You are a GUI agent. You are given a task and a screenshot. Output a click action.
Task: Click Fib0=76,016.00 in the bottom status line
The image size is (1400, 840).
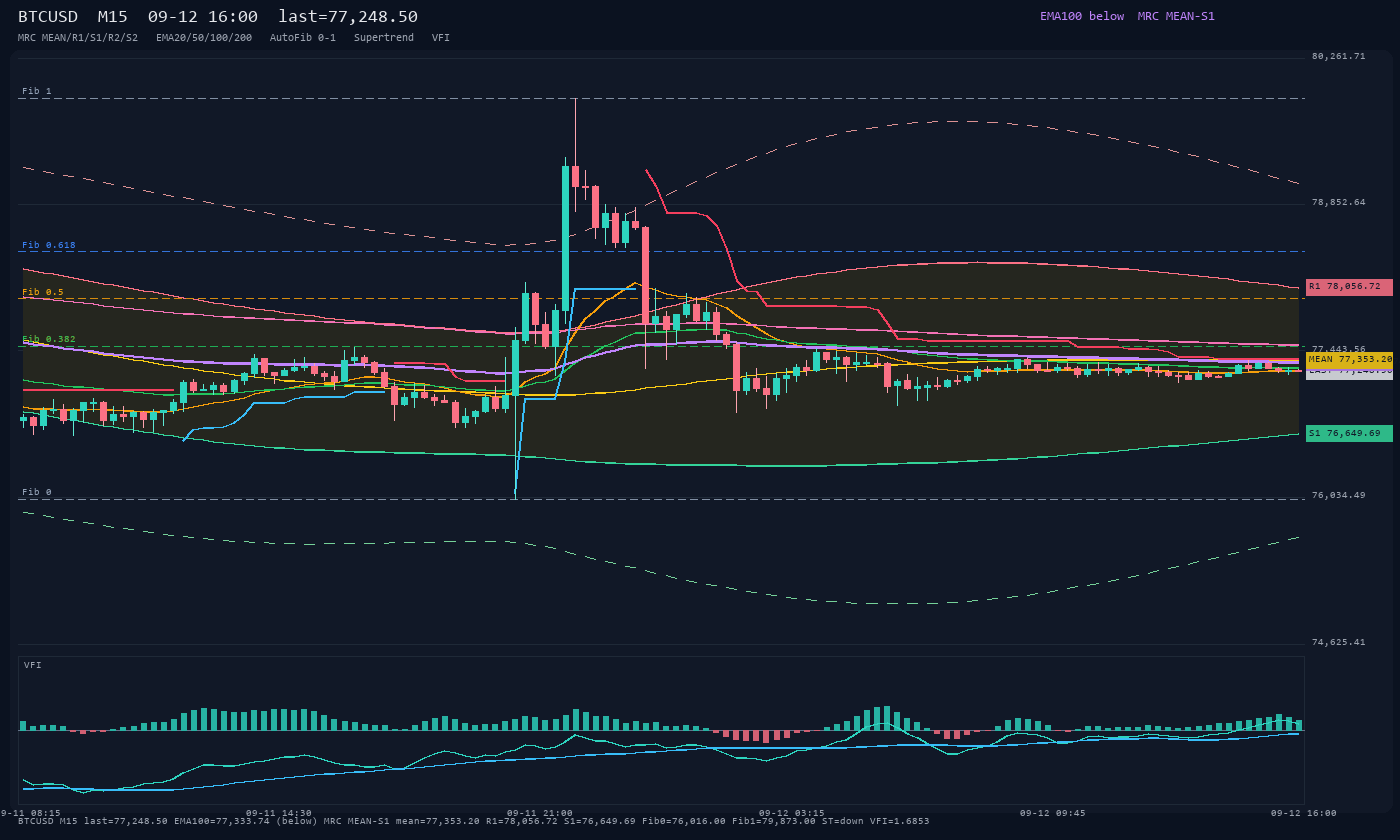(x=684, y=821)
